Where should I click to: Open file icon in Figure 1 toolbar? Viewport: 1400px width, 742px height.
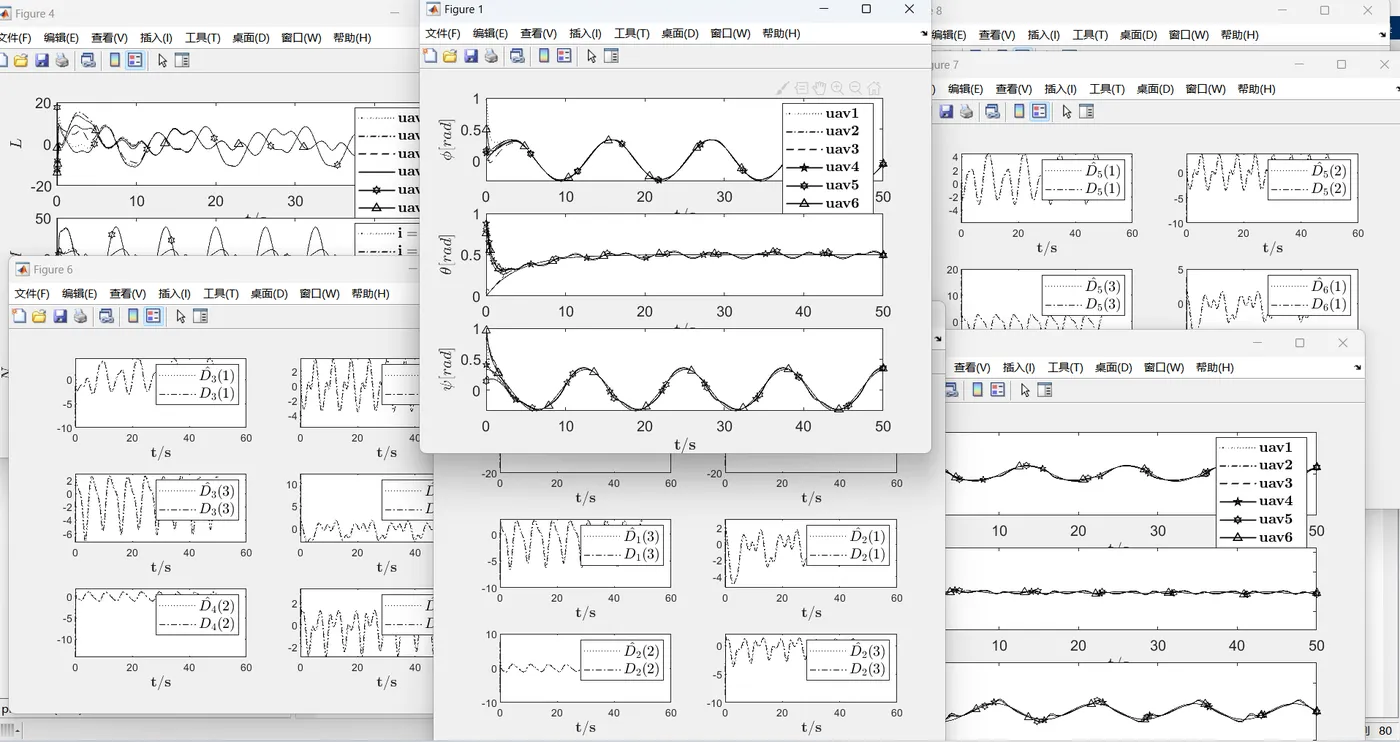click(x=450, y=56)
